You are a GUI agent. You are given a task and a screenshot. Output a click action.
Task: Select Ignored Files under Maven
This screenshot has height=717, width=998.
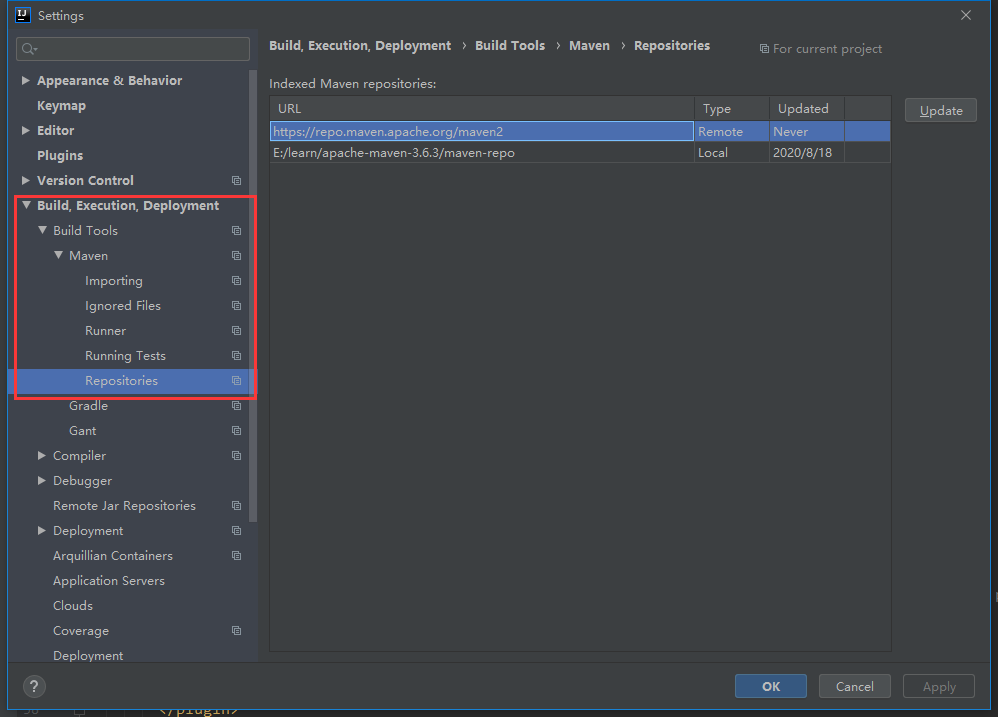pyautogui.click(x=123, y=305)
